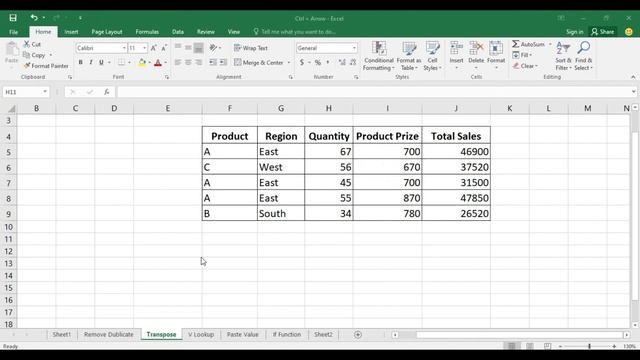Click the Insert cells icon
Image resolution: width=640 pixels, height=360 pixels.
pyautogui.click(x=456, y=49)
